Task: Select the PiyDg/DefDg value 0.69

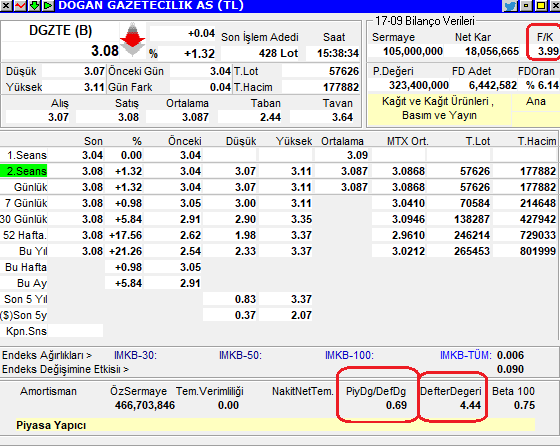Action: coord(396,405)
